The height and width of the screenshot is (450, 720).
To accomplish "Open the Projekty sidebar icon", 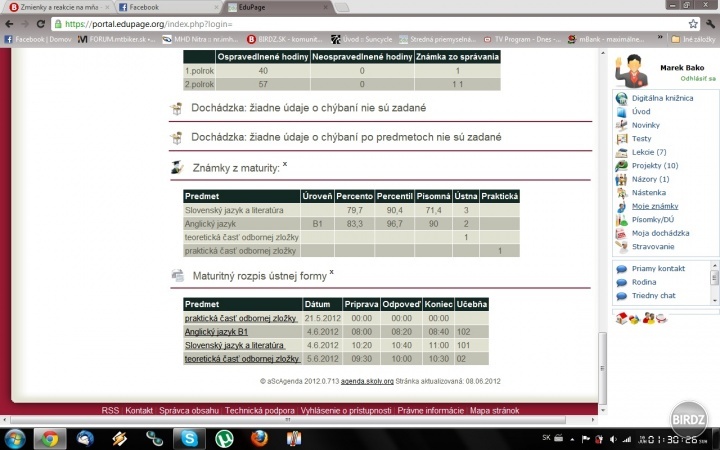I will coord(621,165).
